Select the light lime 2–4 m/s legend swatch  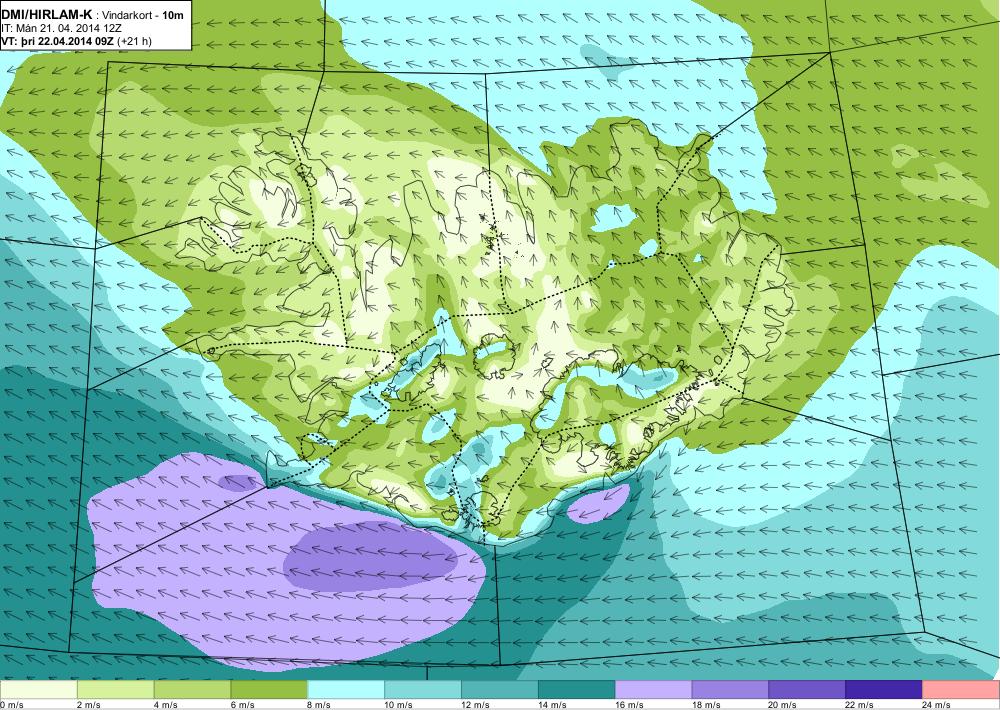115,690
